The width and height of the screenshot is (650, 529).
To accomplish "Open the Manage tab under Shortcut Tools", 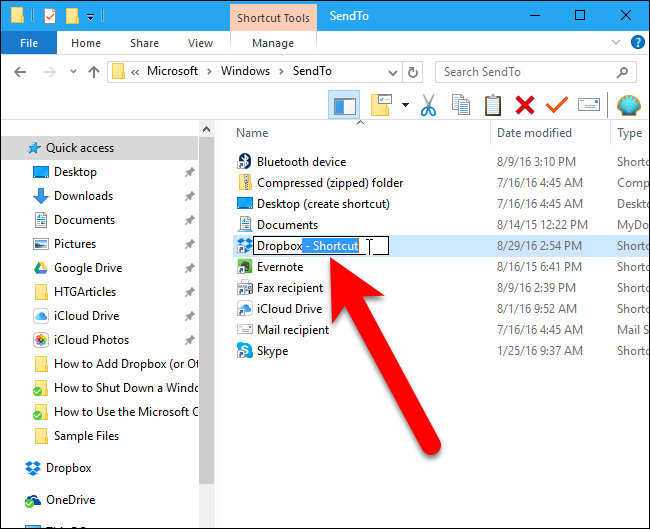I will [273, 43].
